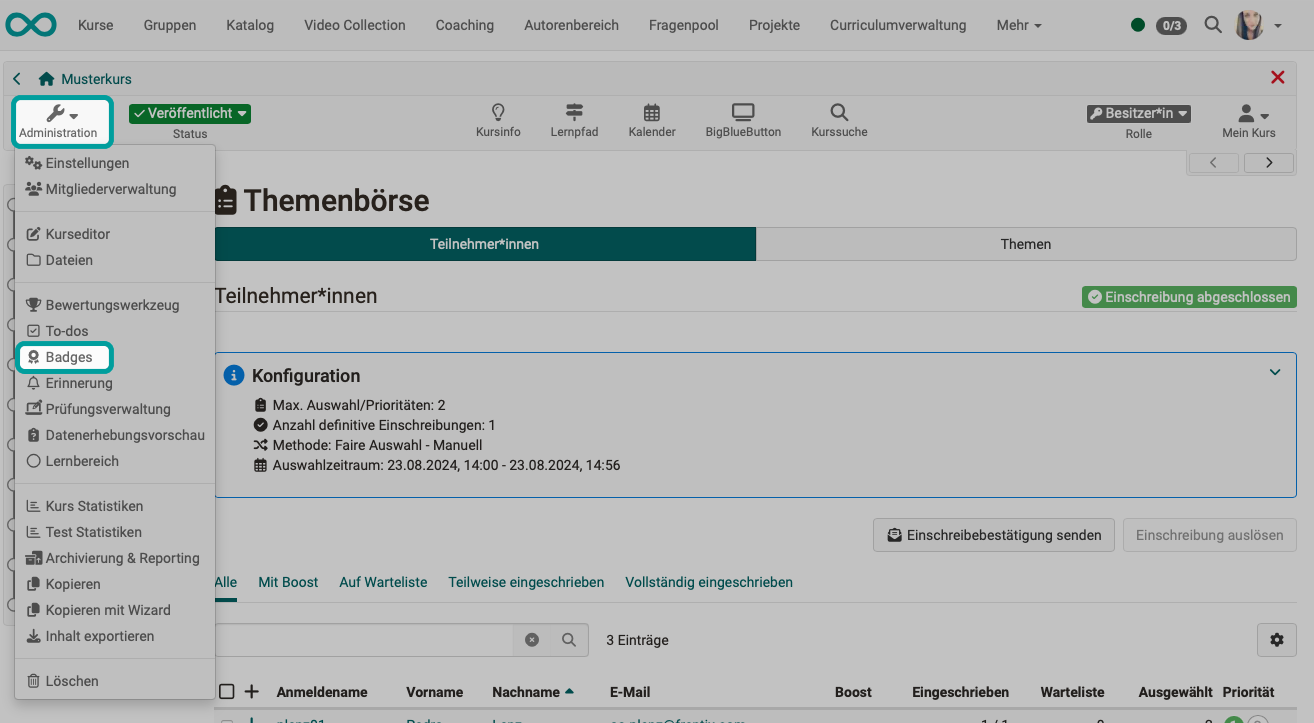
Task: Toggle the select-all checkbox in table header
Action: click(227, 692)
